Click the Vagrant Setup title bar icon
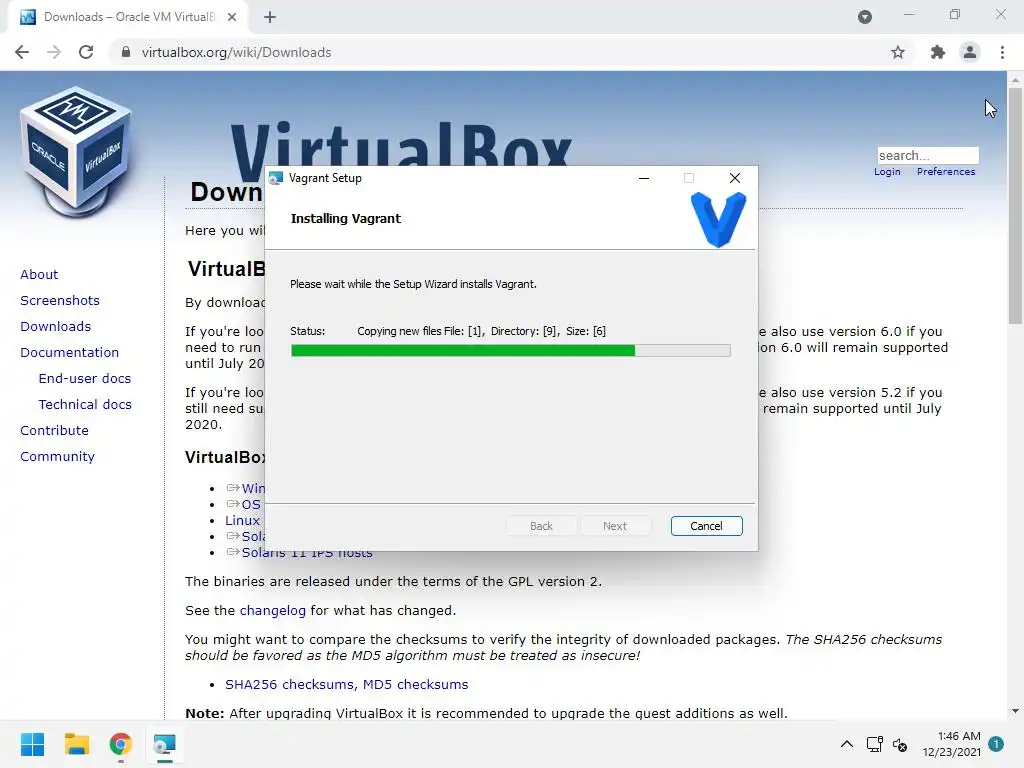 tap(276, 178)
